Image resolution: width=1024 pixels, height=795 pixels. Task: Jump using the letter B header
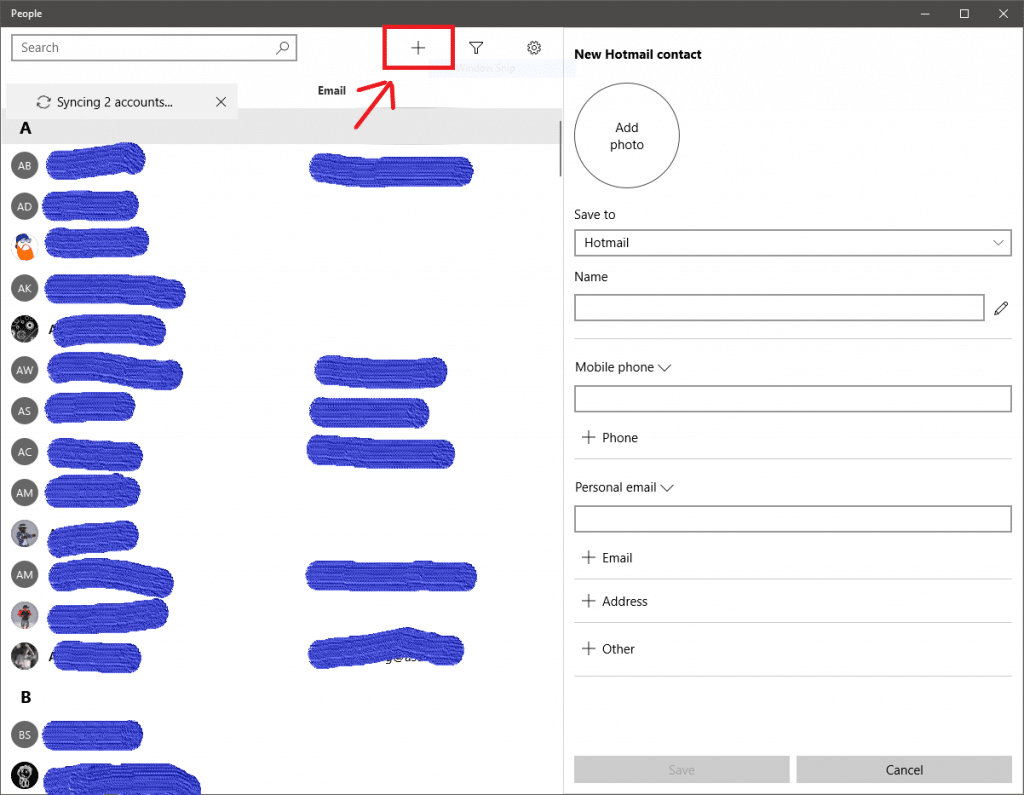coord(25,697)
